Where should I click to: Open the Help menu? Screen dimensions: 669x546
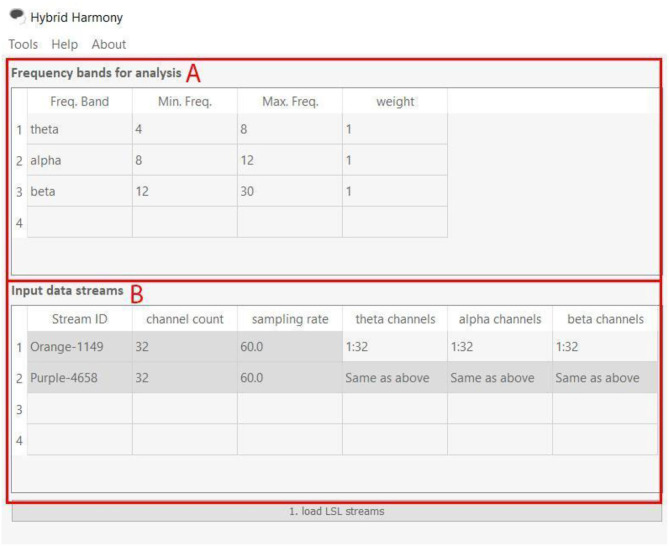64,44
